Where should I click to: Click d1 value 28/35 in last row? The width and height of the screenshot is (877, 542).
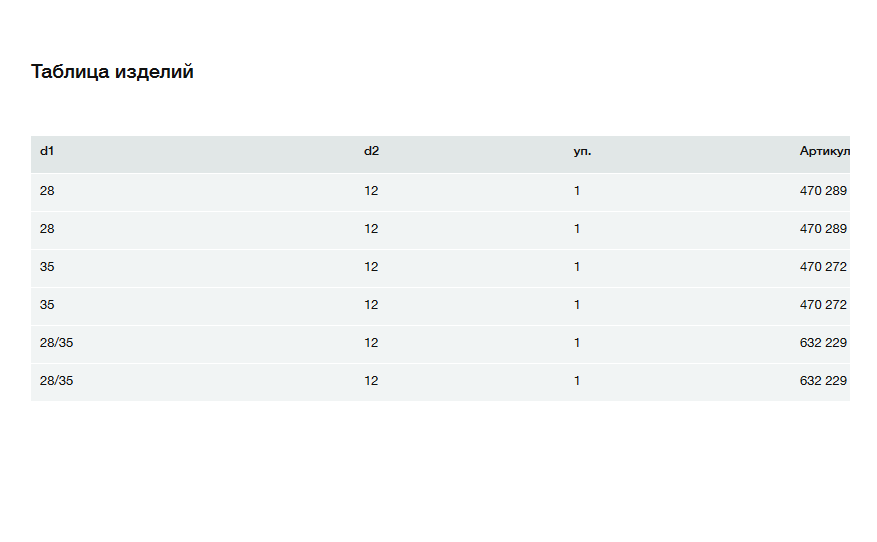(x=56, y=381)
